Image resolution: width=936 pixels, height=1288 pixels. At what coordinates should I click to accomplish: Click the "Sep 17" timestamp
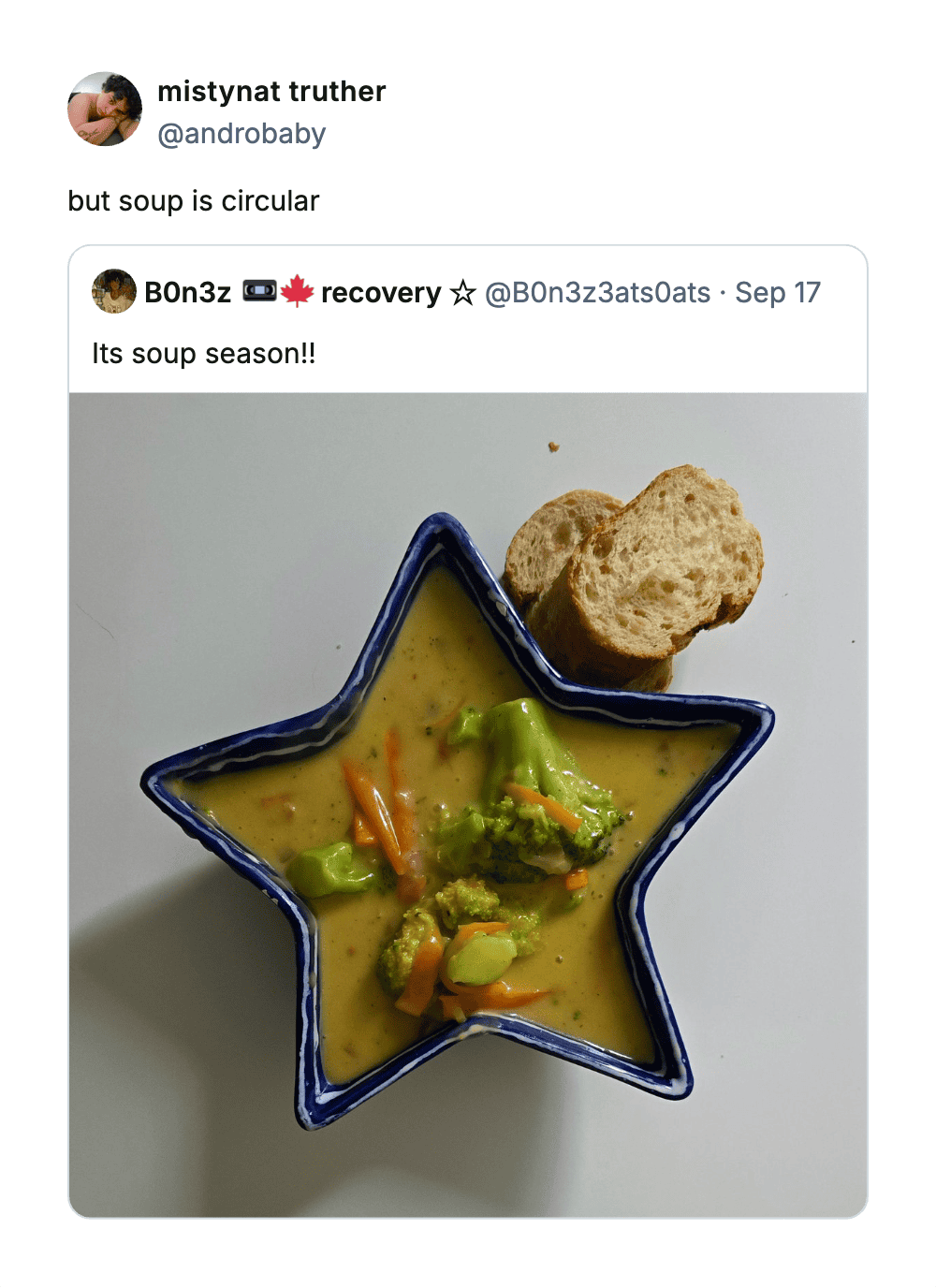(x=778, y=293)
